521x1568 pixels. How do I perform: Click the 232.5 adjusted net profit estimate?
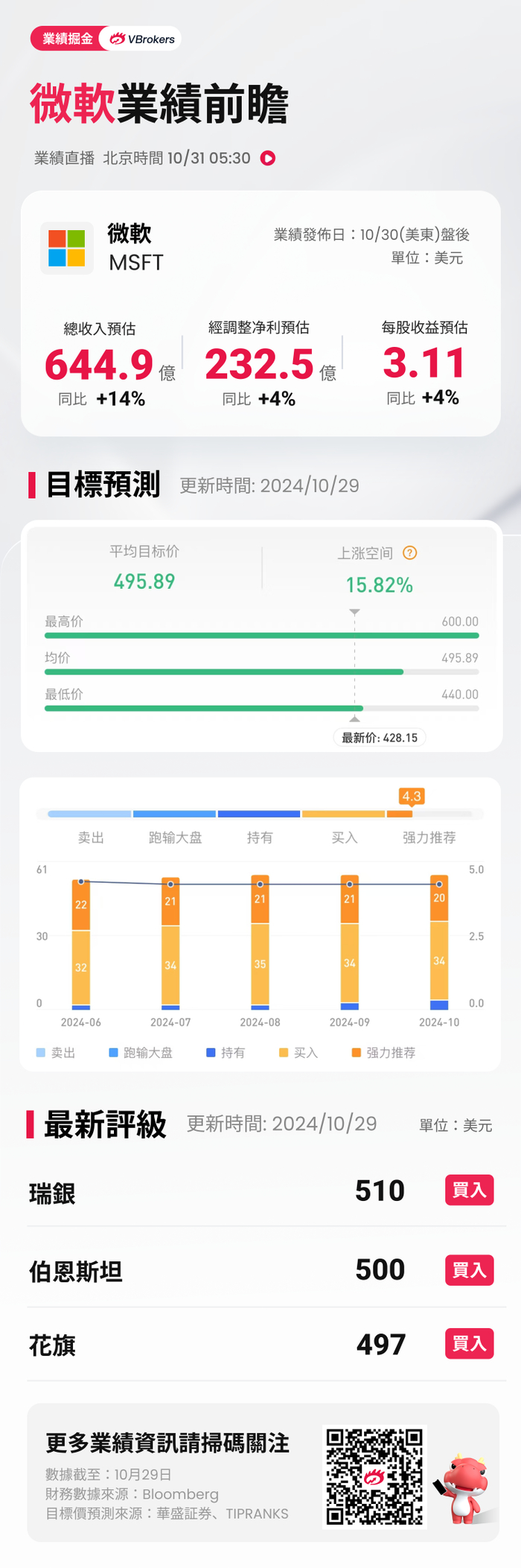tap(259, 364)
